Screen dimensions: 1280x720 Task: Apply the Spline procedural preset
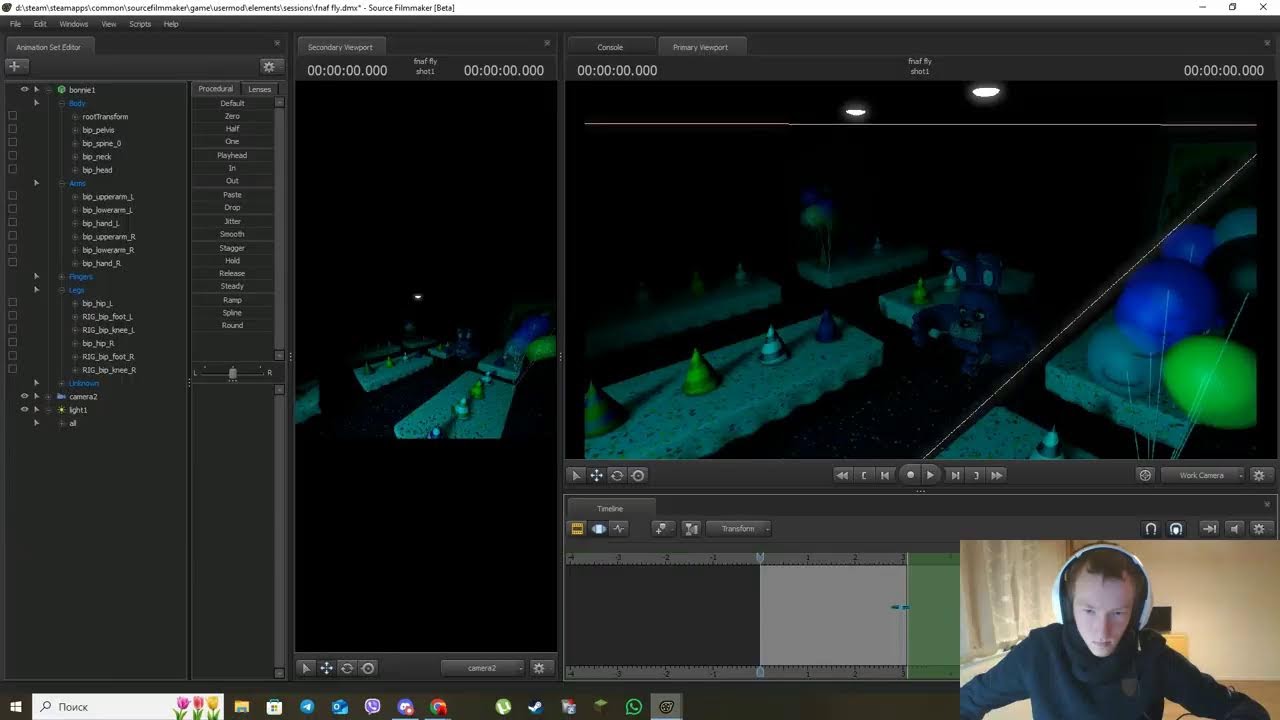coord(232,313)
